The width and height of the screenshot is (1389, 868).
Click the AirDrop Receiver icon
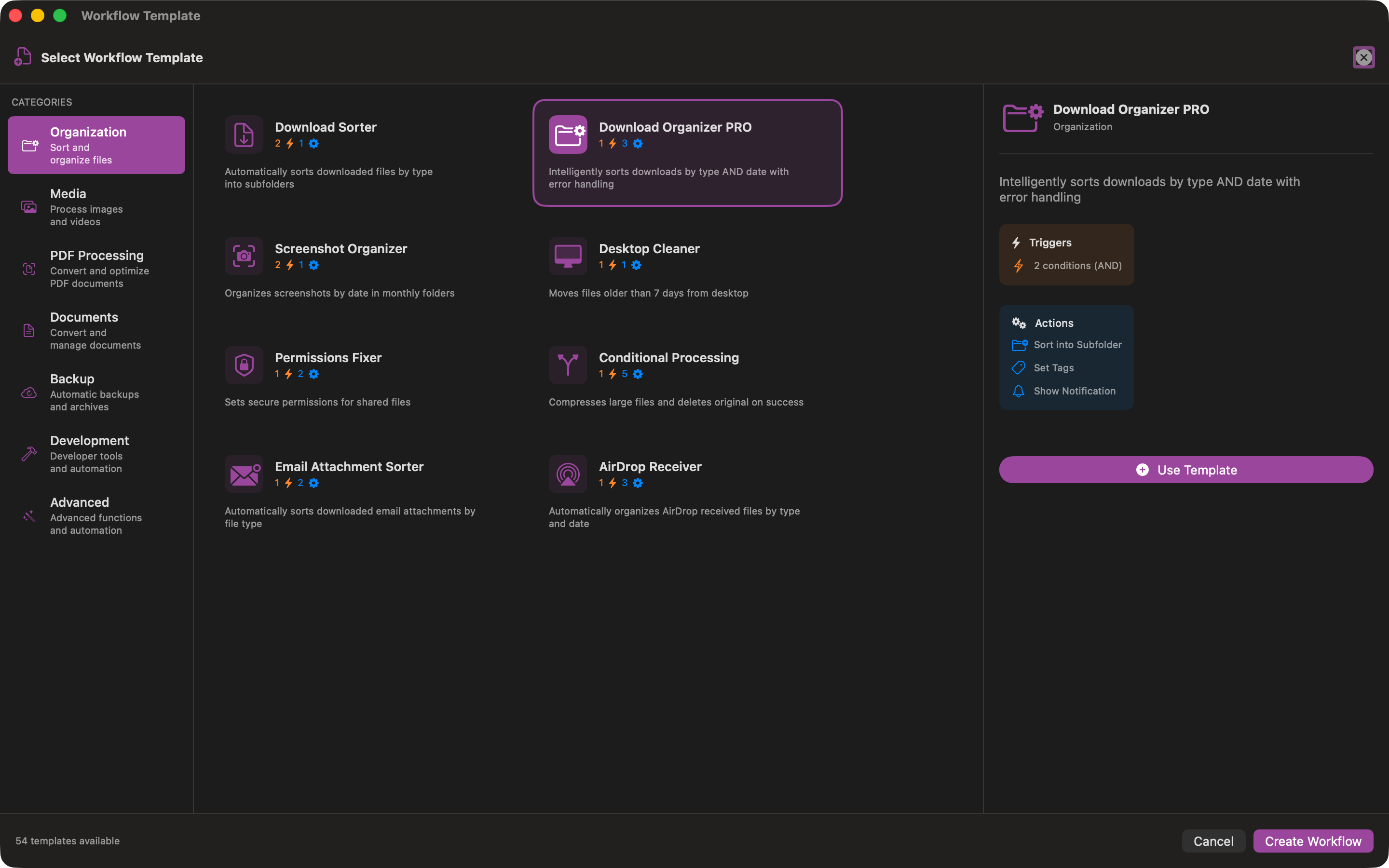click(x=568, y=474)
